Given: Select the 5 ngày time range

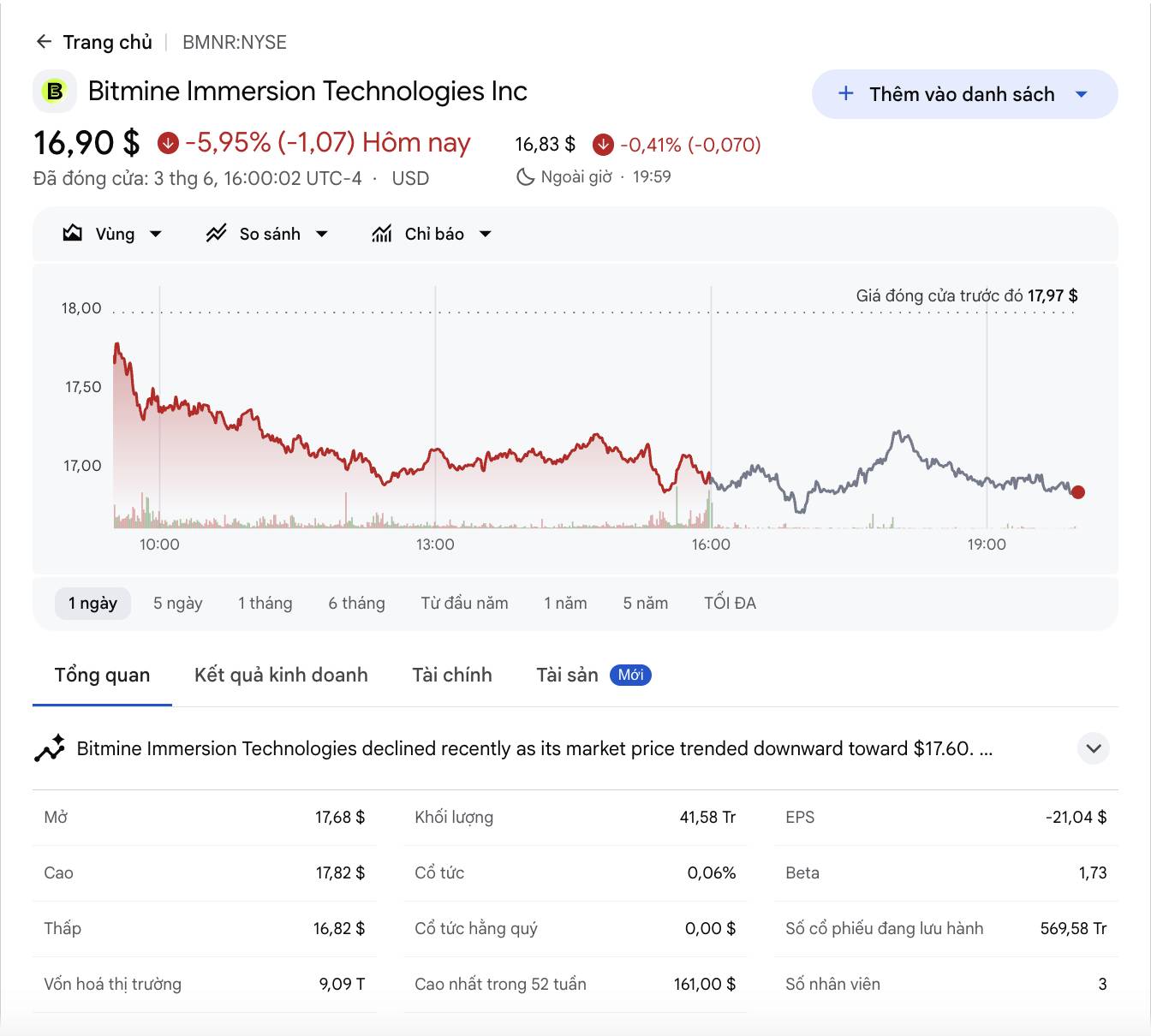Looking at the screenshot, I should (178, 603).
